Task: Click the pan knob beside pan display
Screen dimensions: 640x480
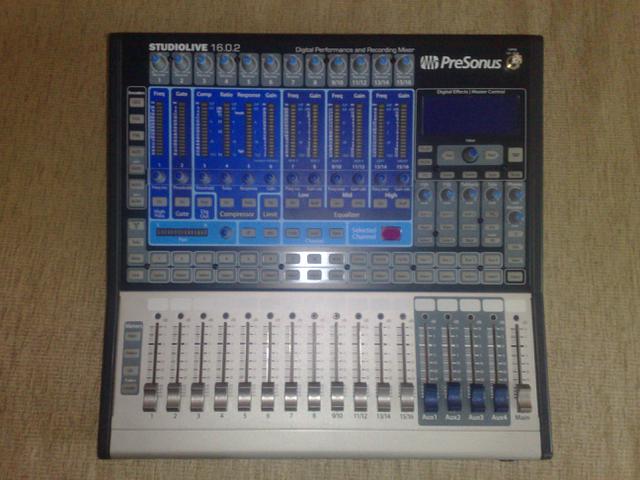Action: [x=226, y=232]
